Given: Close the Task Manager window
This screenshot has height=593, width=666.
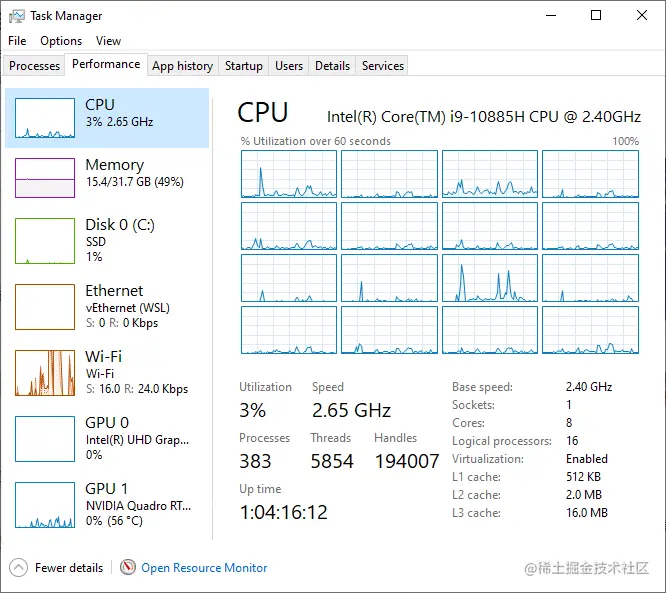Looking at the screenshot, I should click(x=642, y=16).
